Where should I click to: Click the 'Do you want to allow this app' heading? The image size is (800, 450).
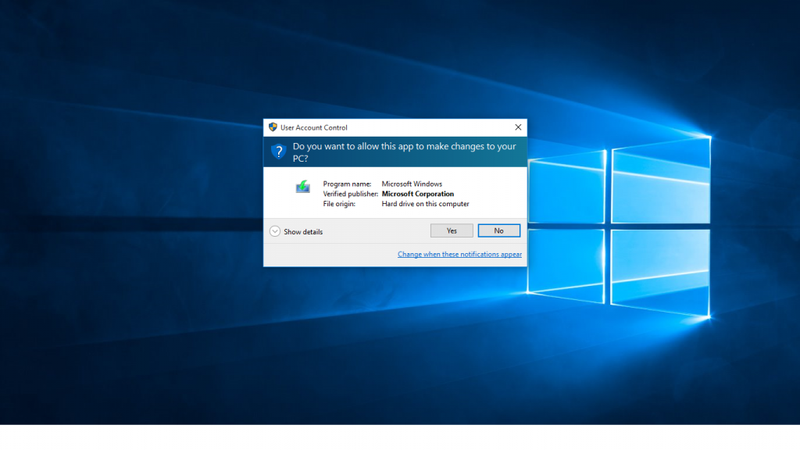(404, 152)
